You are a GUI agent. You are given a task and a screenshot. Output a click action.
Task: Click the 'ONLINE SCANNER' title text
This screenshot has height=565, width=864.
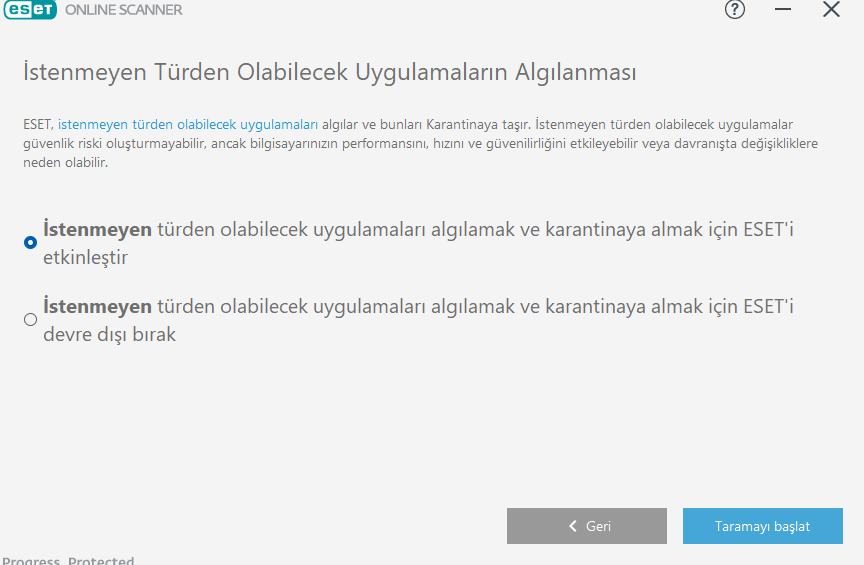[x=123, y=10]
